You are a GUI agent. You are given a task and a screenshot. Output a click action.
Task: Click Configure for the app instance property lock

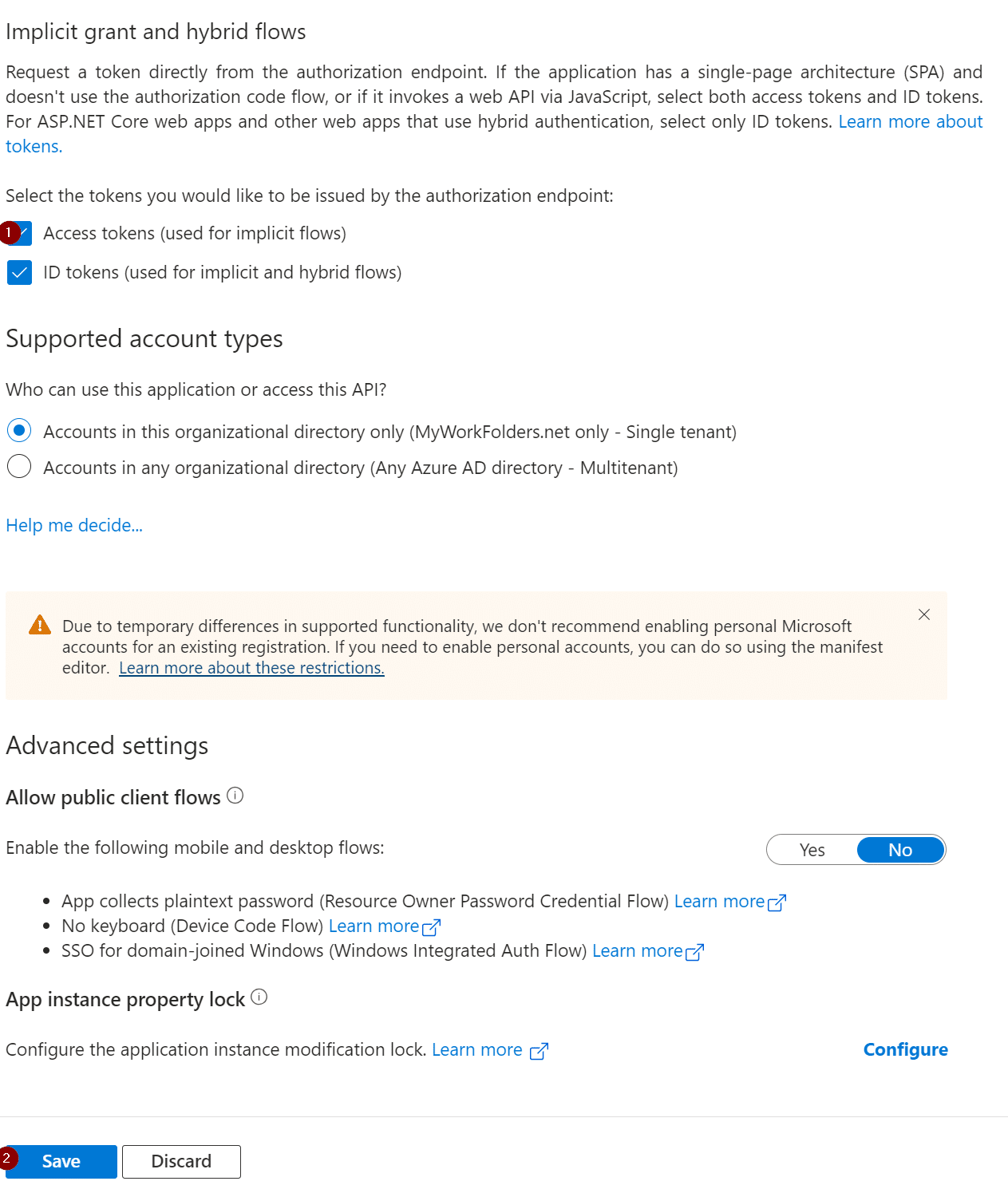coord(904,1049)
